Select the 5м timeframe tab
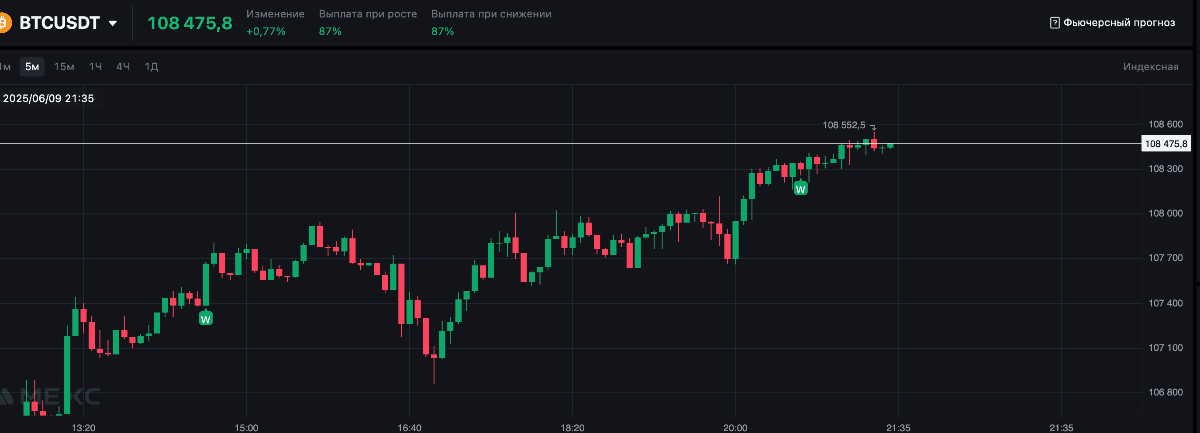 pyautogui.click(x=33, y=67)
